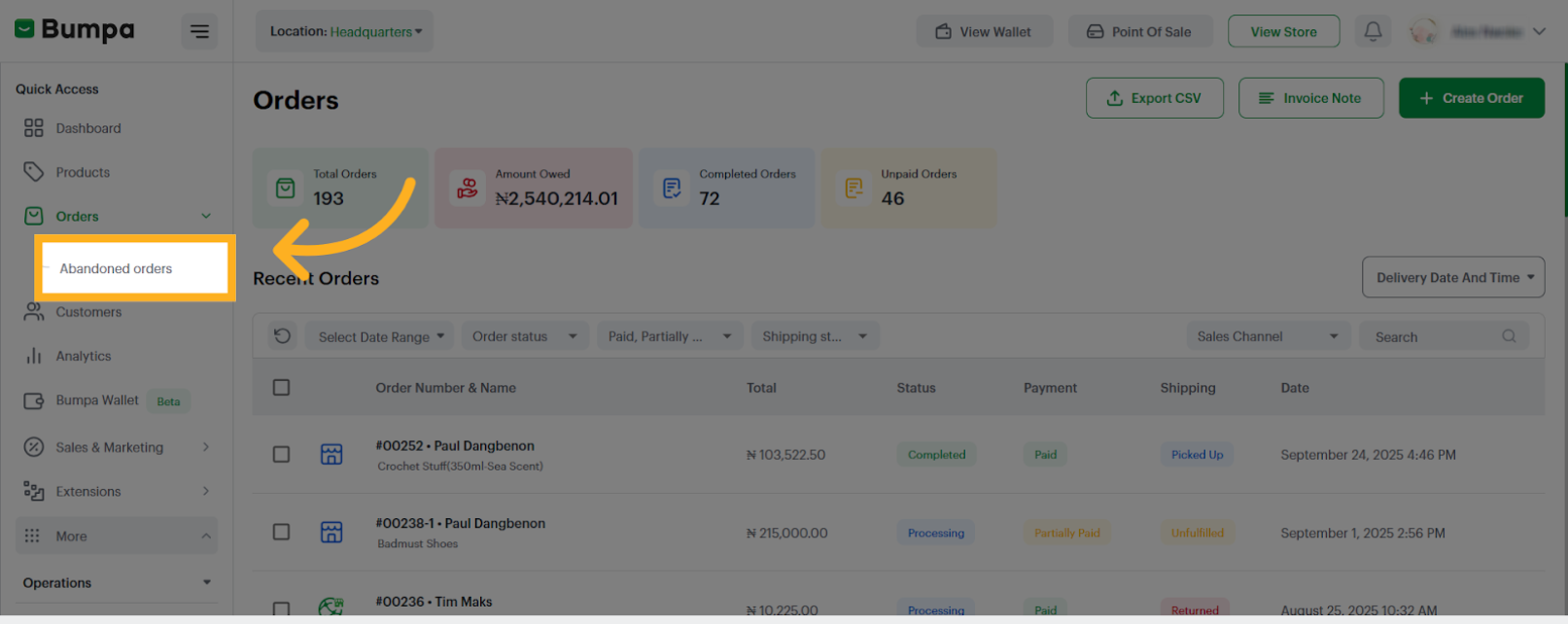Open the Location Headquarters dropdown
1568x624 pixels.
(345, 31)
